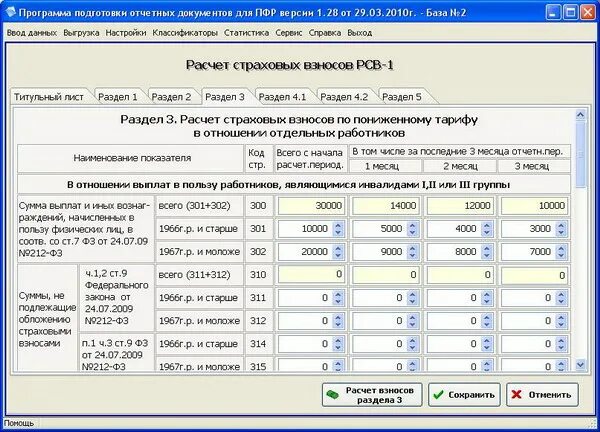600x432 pixels.
Task: Switch to the Раздел 2 tab
Action: click(171, 97)
